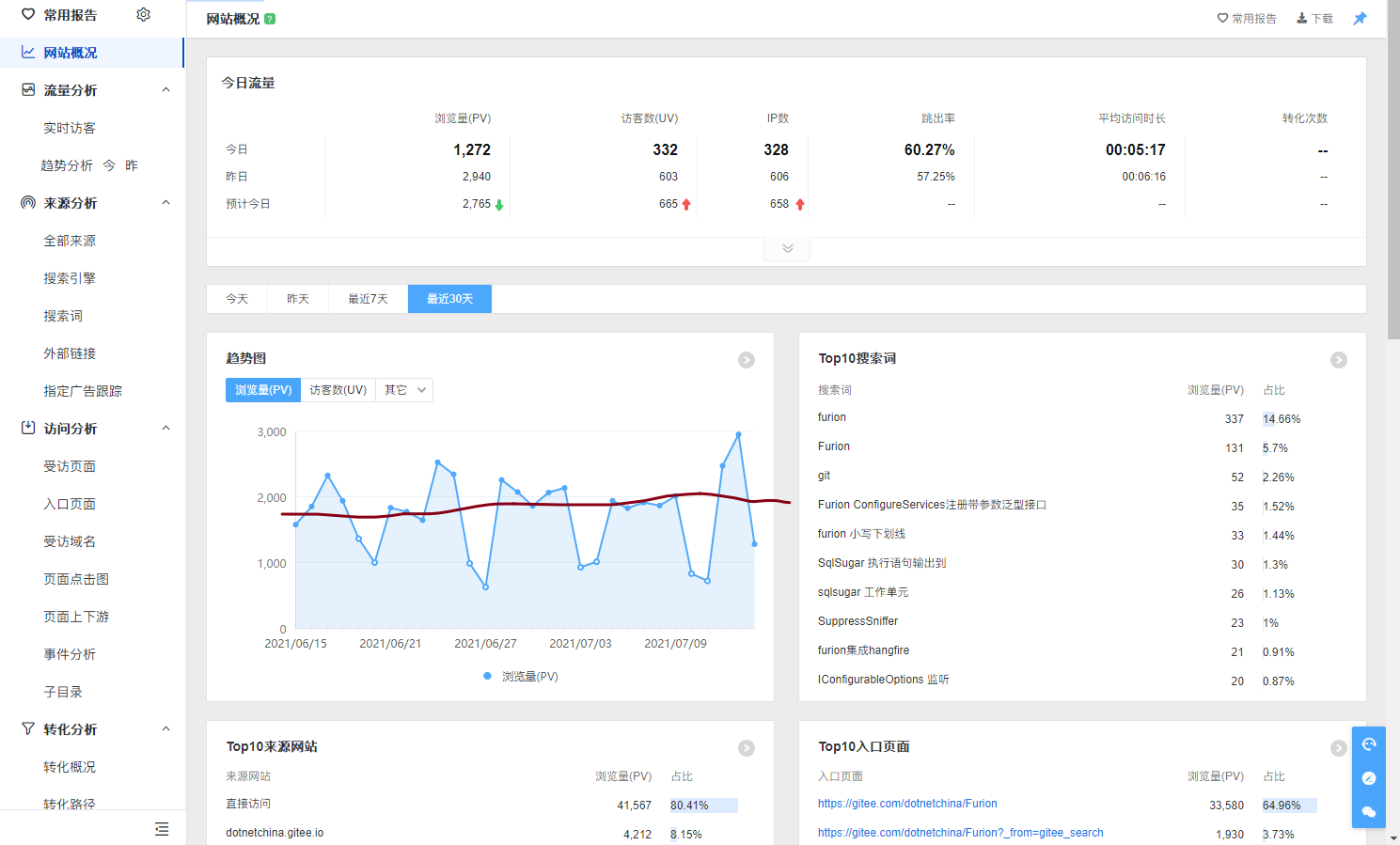1400x845 pixels.
Task: Open 事件分析 in the sidebar
Action: coord(70,654)
